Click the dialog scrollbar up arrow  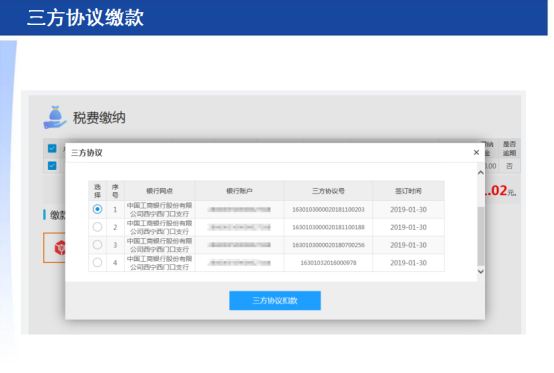tap(481, 173)
